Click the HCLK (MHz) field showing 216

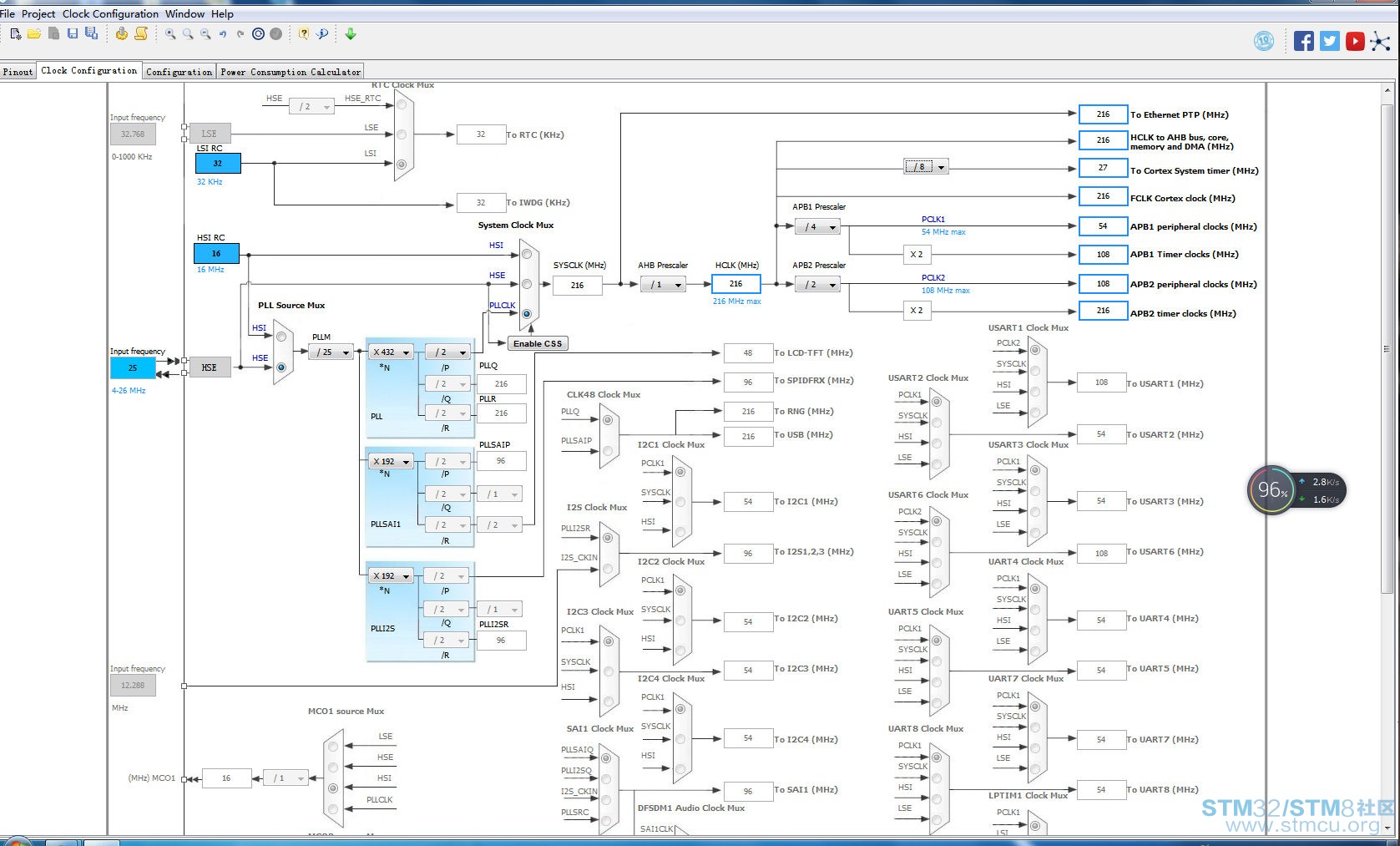[735, 284]
